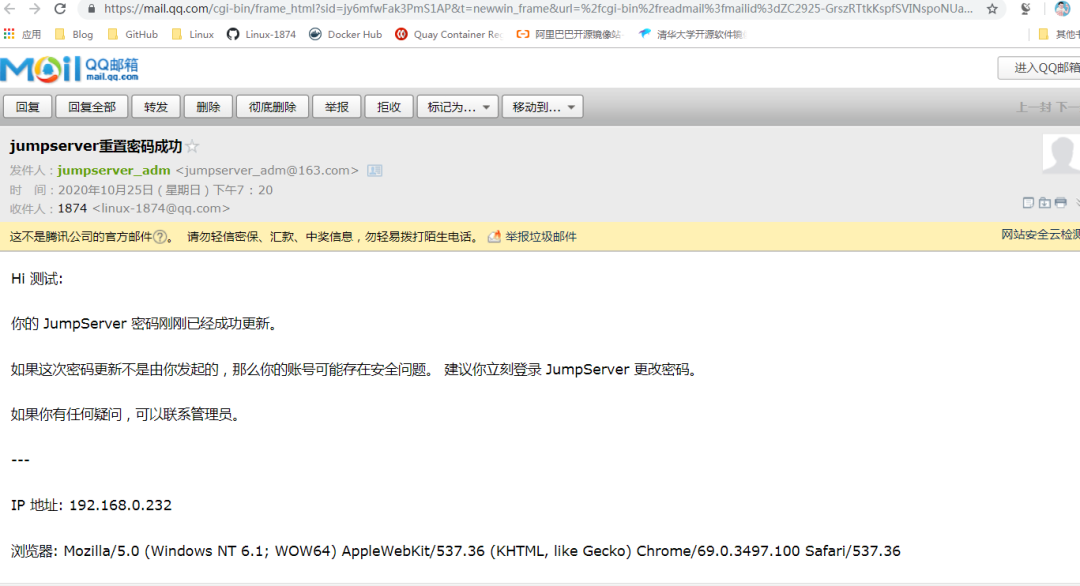Click the 举报垃圾邮件 report icon

pyautogui.click(x=494, y=237)
